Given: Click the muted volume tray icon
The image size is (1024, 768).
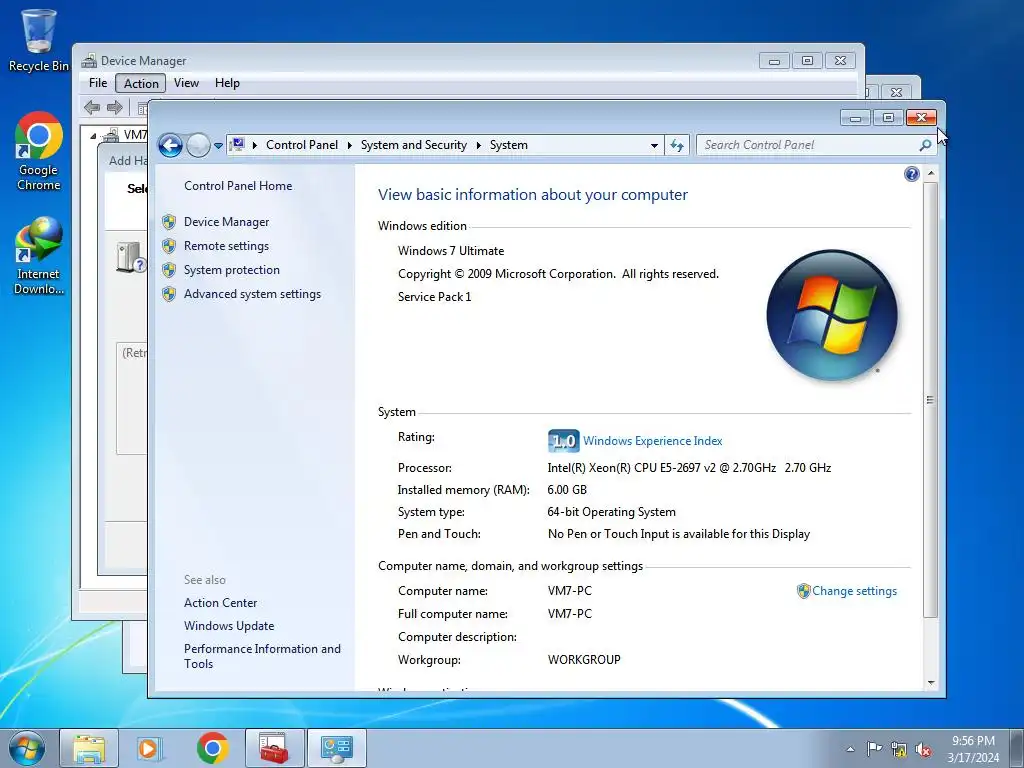Looking at the screenshot, I should point(923,750).
